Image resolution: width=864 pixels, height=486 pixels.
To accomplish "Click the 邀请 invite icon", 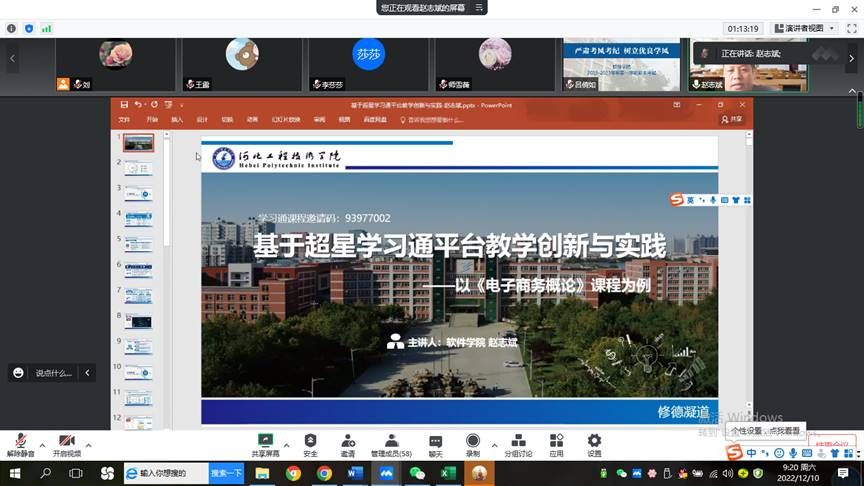I will (347, 444).
